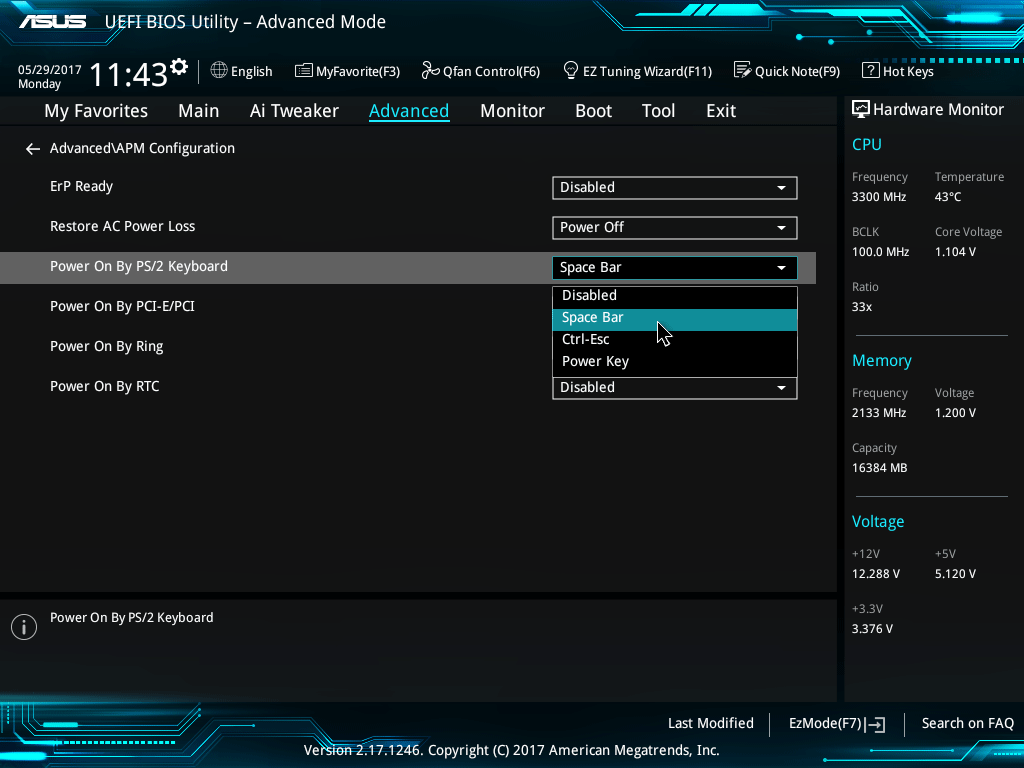Image resolution: width=1024 pixels, height=768 pixels.
Task: Open the Power On By RTC dropdown
Action: (x=675, y=388)
